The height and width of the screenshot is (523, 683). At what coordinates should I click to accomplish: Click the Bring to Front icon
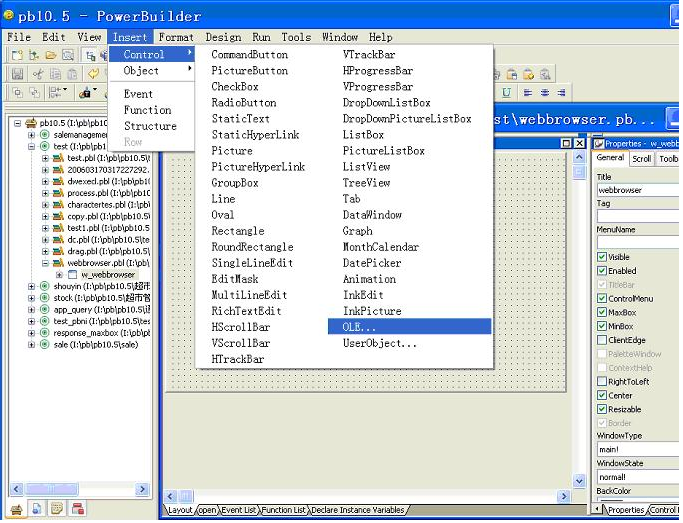pyautogui.click(x=17, y=92)
